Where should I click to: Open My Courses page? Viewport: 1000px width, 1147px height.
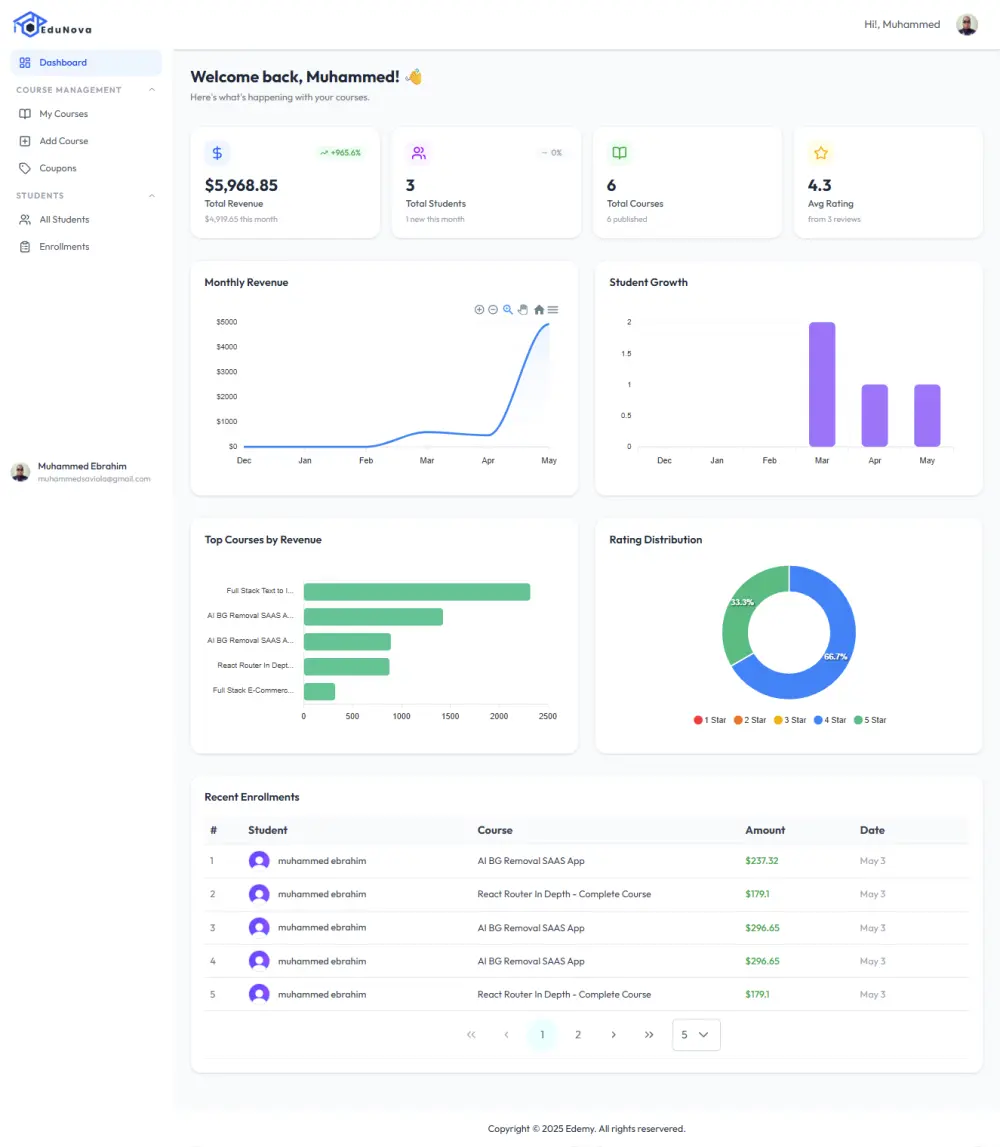pyautogui.click(x=86, y=113)
